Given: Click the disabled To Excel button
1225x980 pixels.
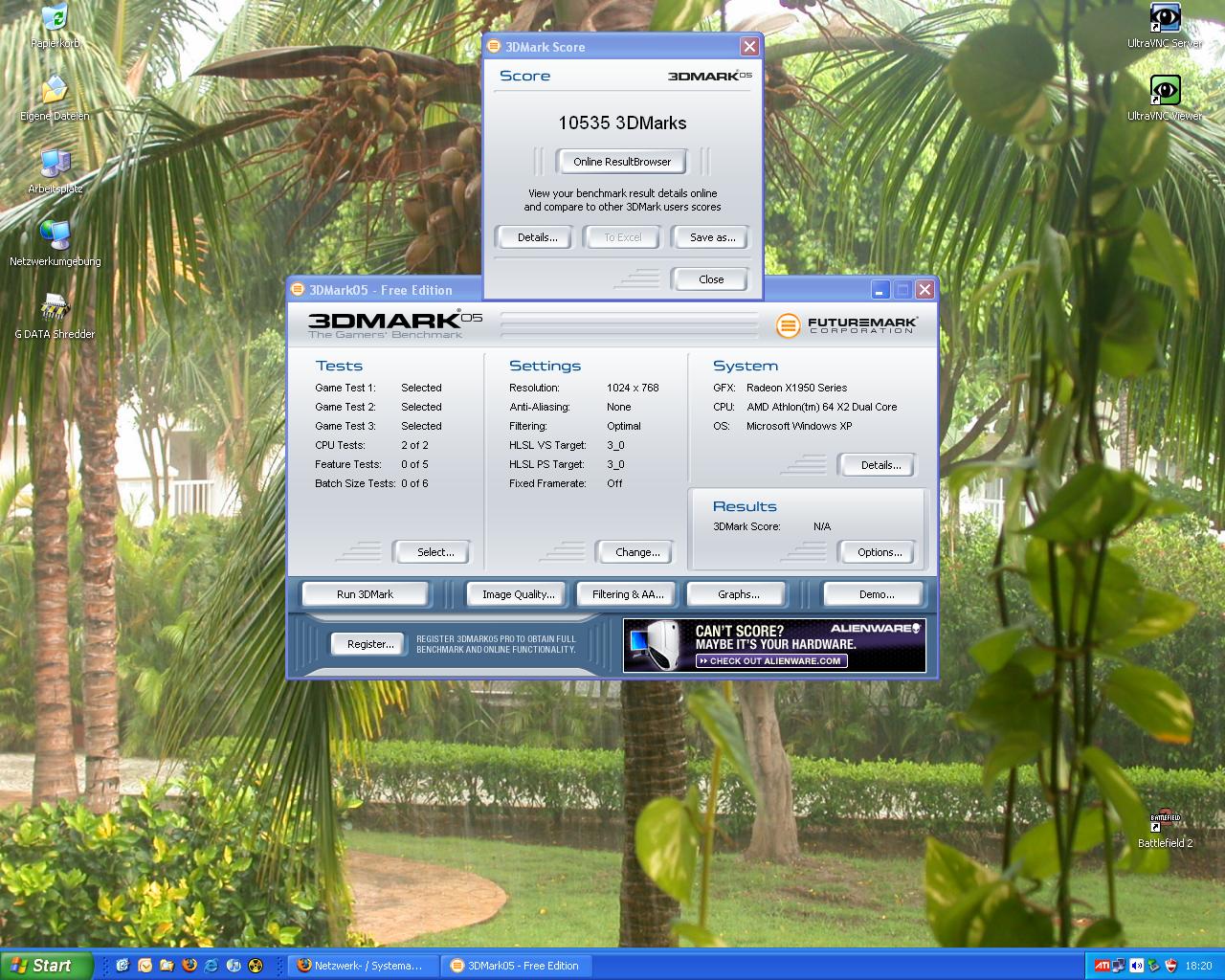Looking at the screenshot, I should click(x=622, y=237).
